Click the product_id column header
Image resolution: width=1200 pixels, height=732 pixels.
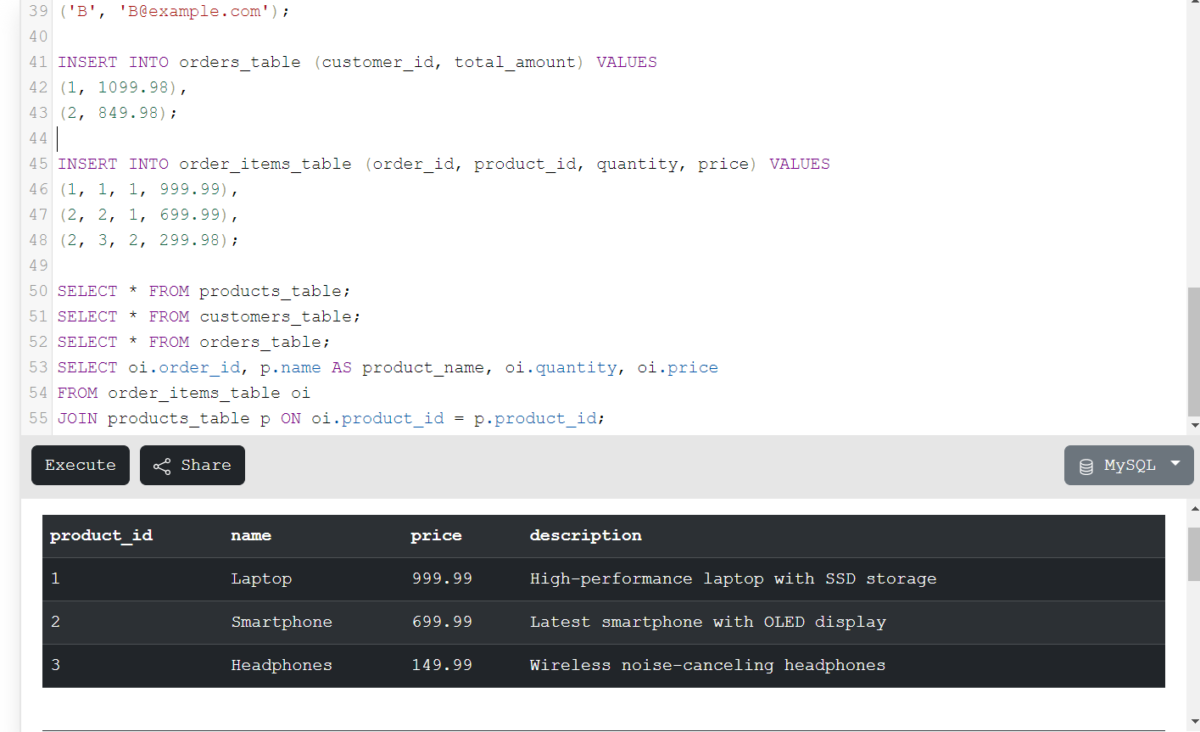(101, 535)
